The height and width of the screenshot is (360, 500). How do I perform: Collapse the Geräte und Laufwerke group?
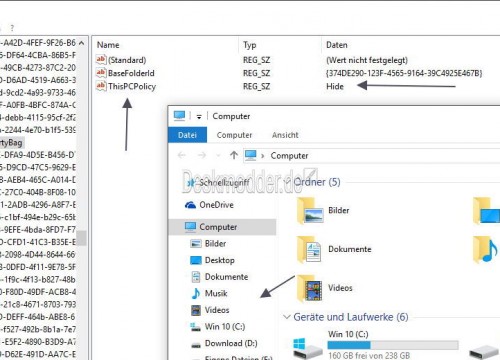286,317
